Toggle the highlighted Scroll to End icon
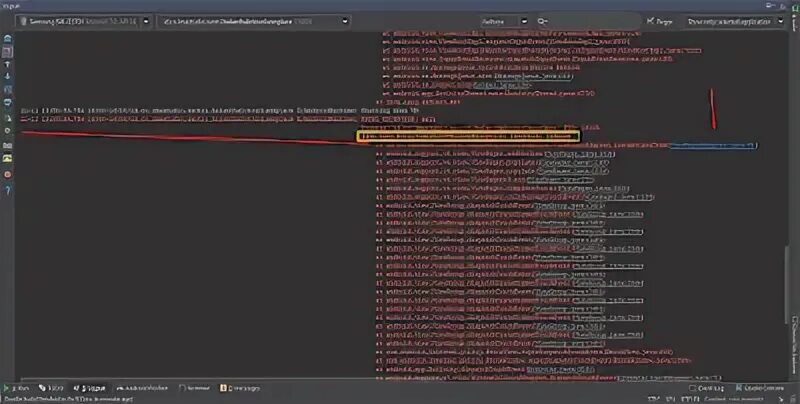Viewport: 800px width, 404px height. tap(7, 52)
